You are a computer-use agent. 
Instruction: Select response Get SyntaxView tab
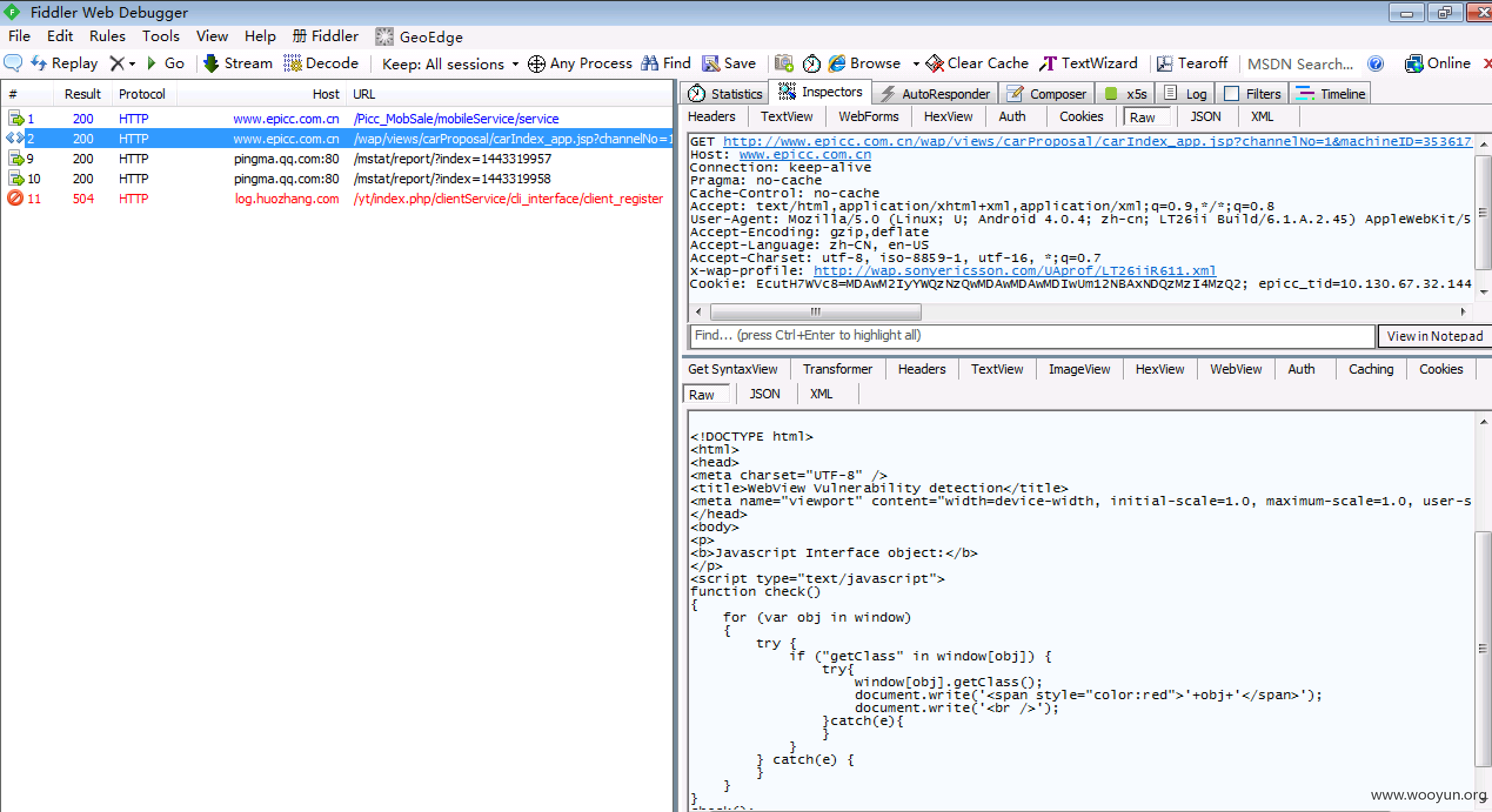pyautogui.click(x=732, y=369)
